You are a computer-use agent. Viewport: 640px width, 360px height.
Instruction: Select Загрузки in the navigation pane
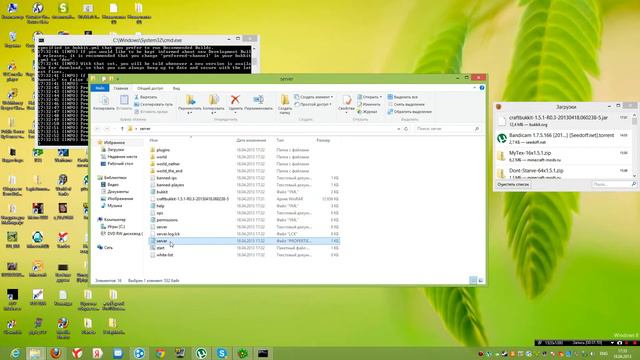[x=116, y=150]
